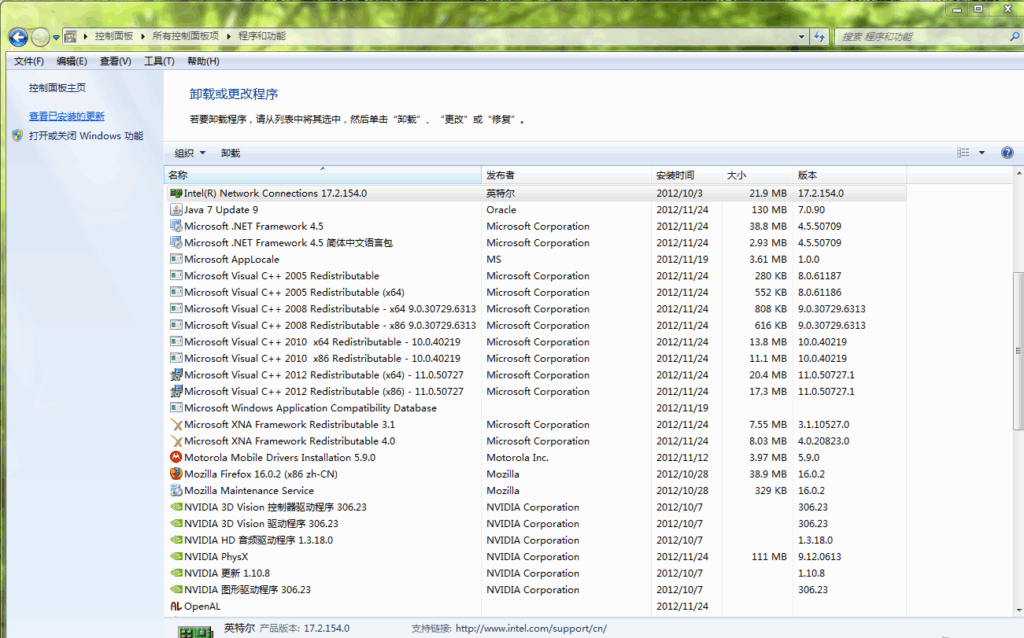
Task: Open 打开或关闭 Windows 功能 link
Action: [86, 136]
